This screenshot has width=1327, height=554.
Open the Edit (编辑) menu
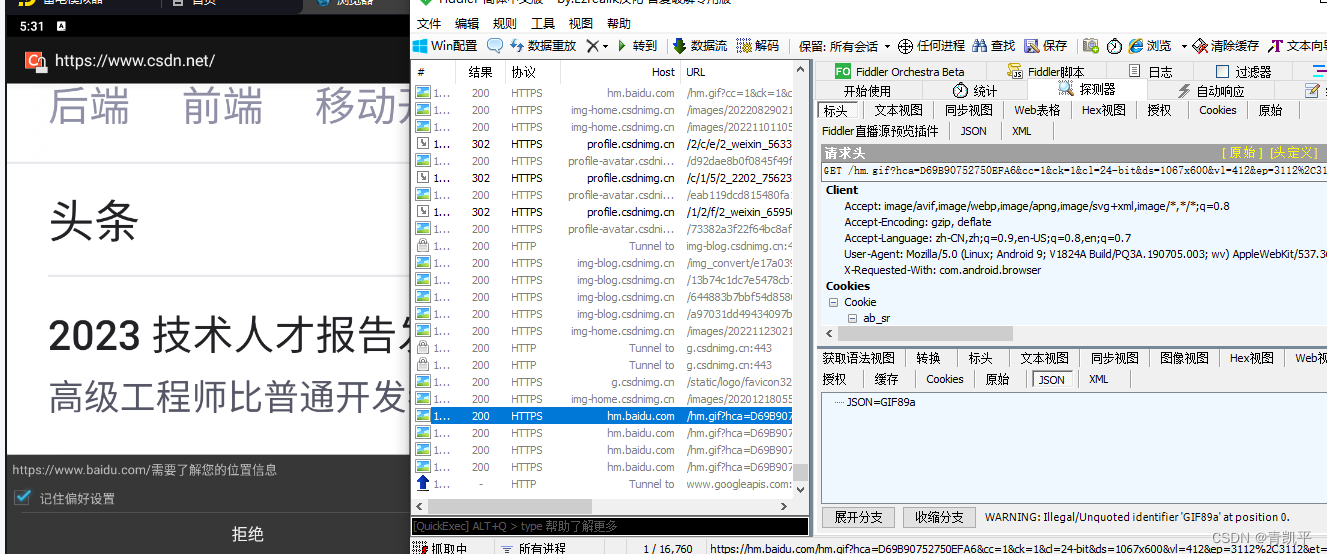click(467, 24)
